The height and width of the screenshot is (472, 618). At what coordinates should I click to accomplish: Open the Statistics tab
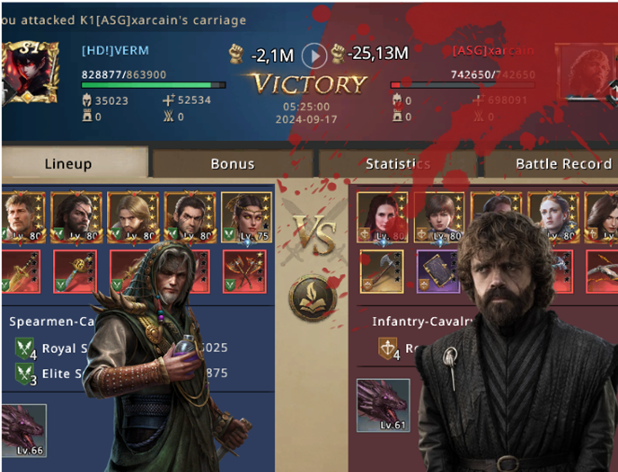[397, 164]
